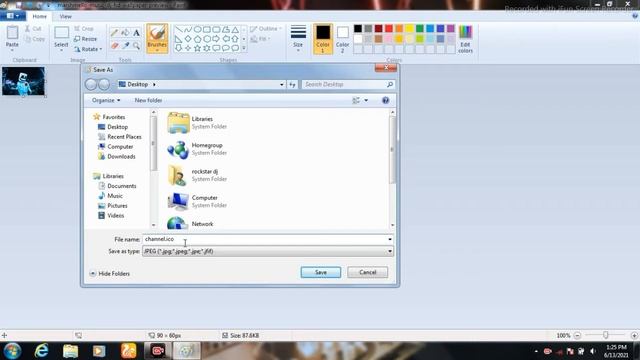The width and height of the screenshot is (640, 360).
Task: Click the Help icon in Save As dialog
Action: click(x=385, y=100)
